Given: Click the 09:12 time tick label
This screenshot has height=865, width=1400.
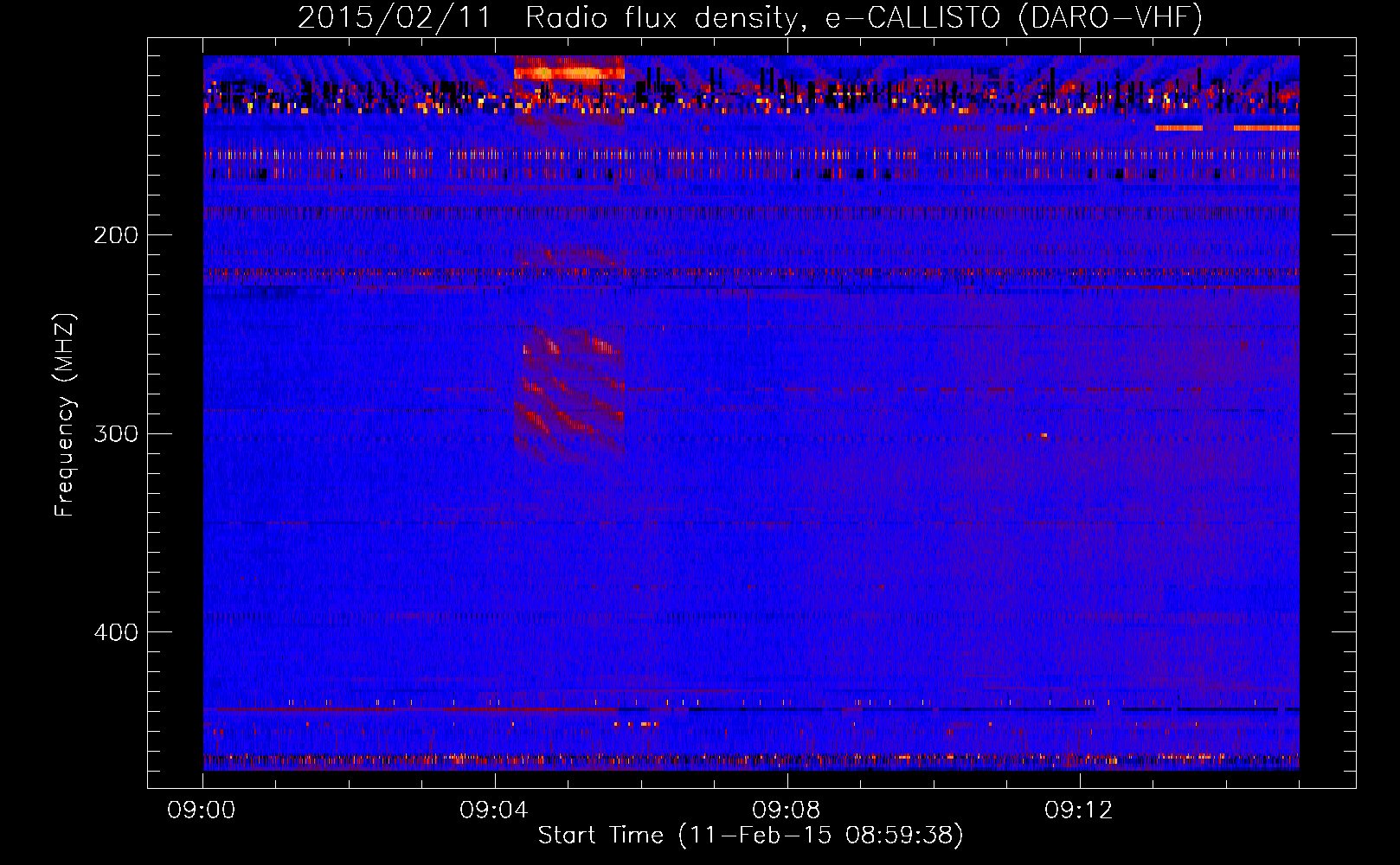Looking at the screenshot, I should click(1079, 811).
